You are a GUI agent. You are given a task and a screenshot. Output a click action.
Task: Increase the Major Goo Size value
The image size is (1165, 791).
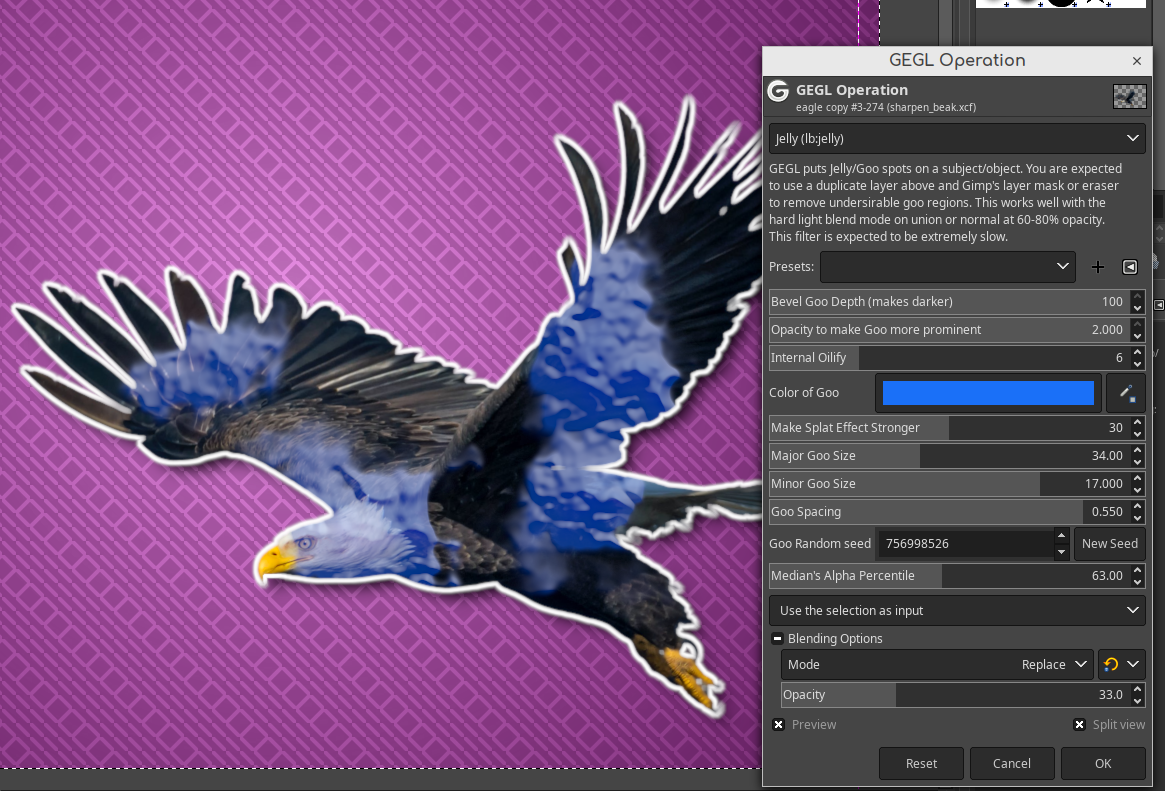coord(1138,451)
